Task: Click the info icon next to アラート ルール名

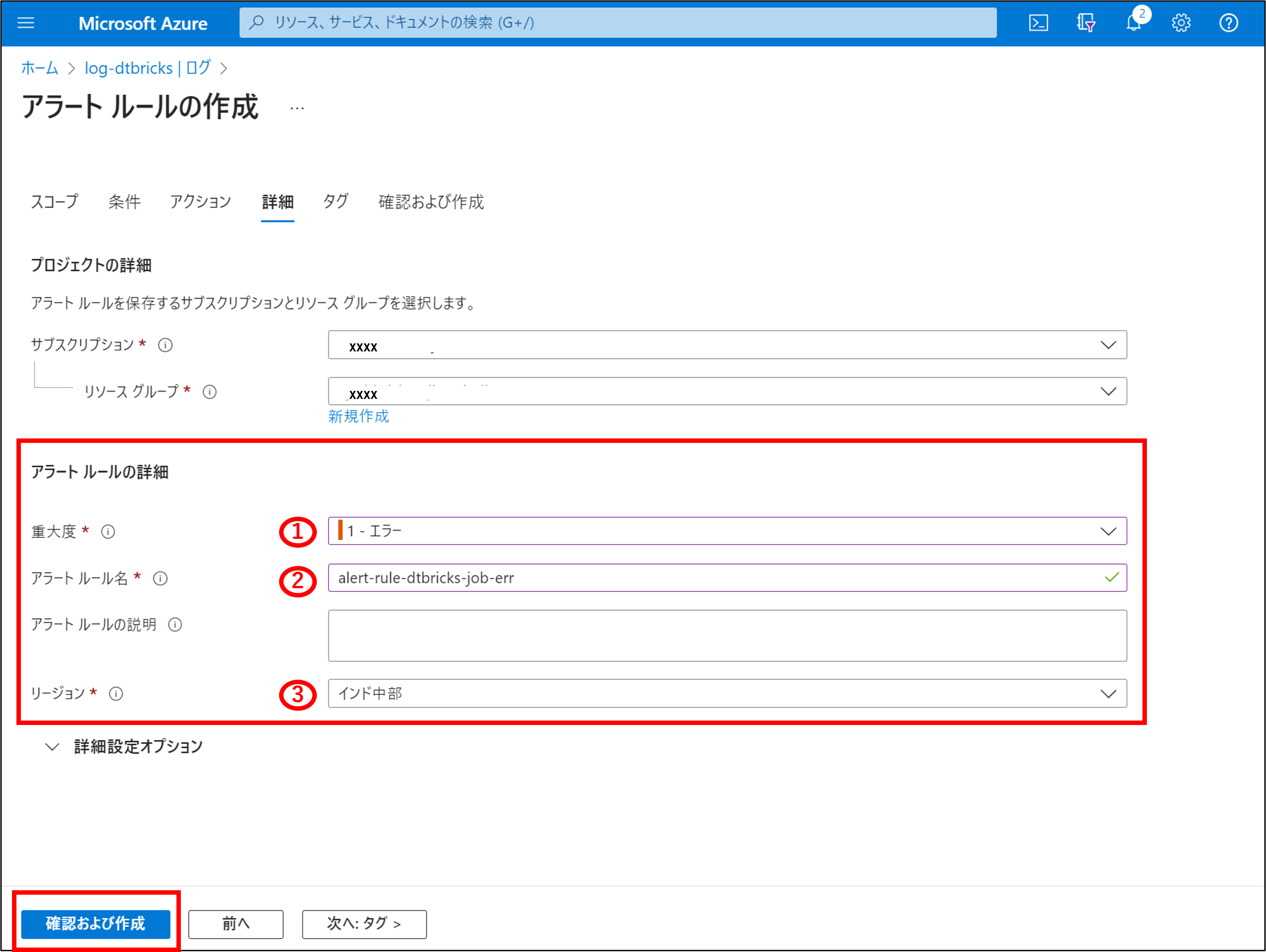Action: 160,578
